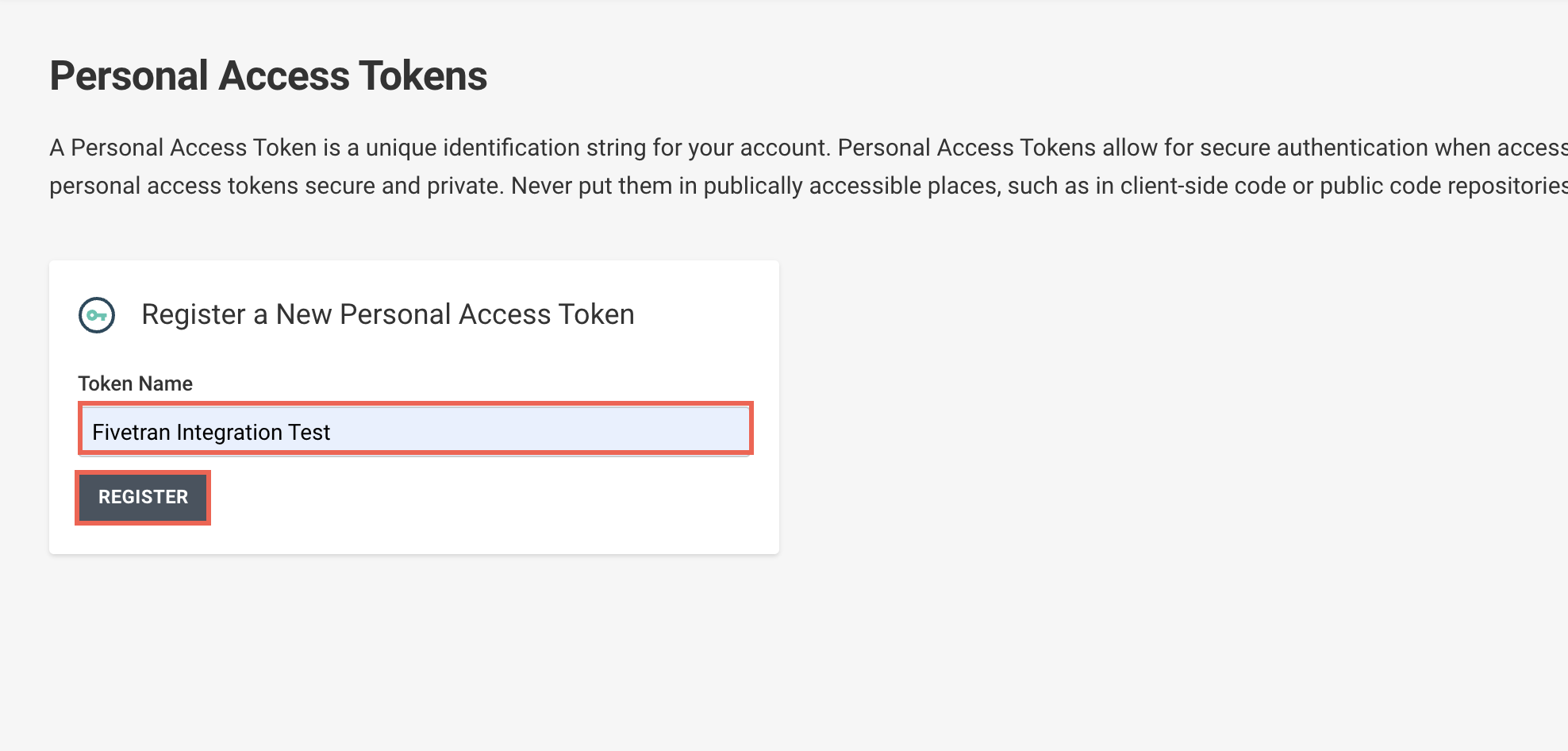Focus the Token Name input field
The height and width of the screenshot is (751, 1568).
(414, 429)
